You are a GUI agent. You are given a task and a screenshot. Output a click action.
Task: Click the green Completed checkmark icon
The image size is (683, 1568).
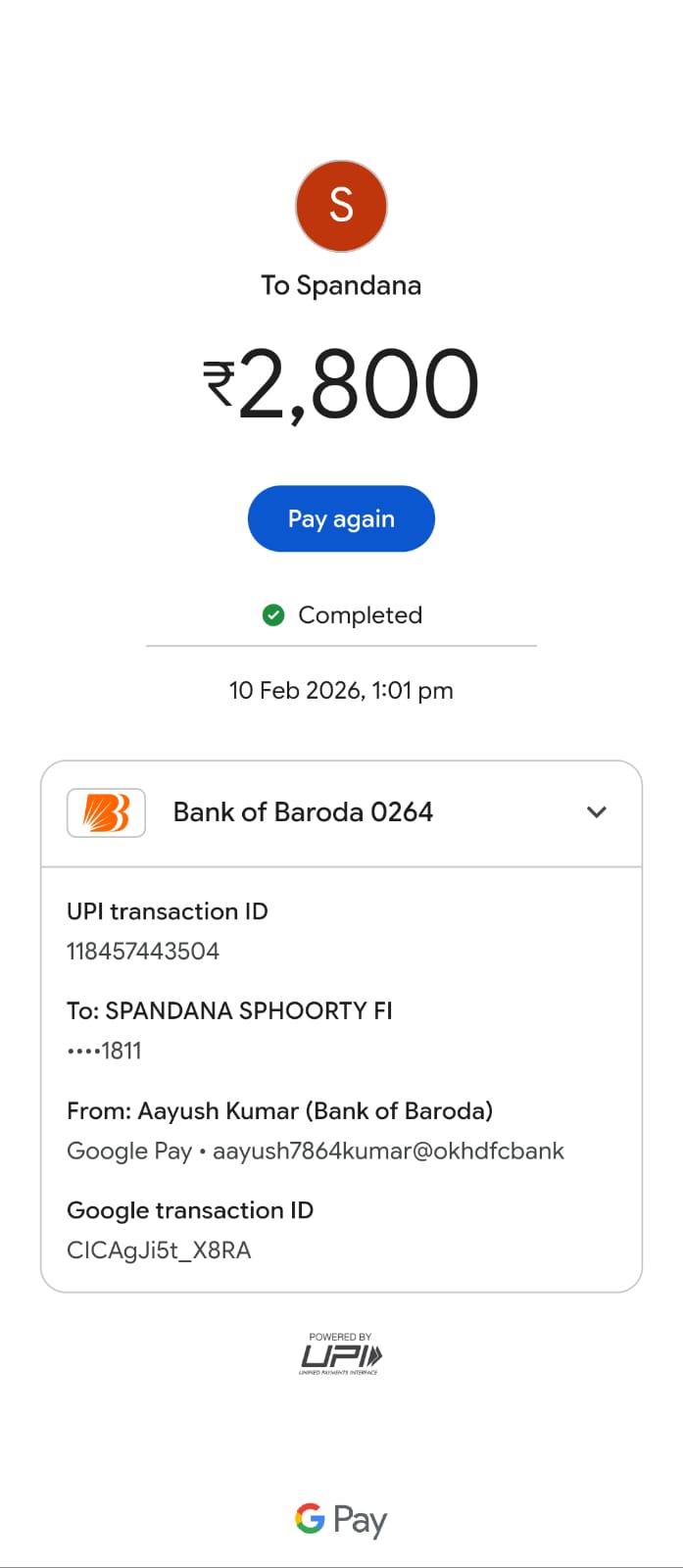tap(273, 615)
